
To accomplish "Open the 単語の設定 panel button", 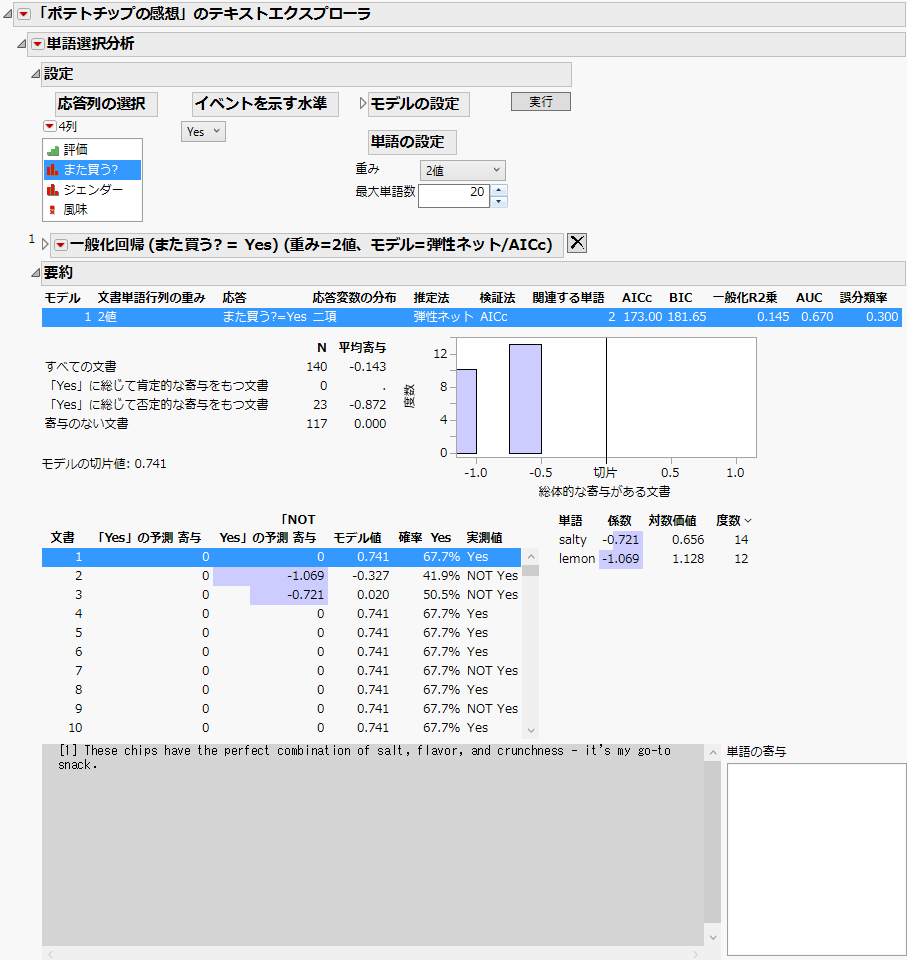I will click(x=412, y=142).
